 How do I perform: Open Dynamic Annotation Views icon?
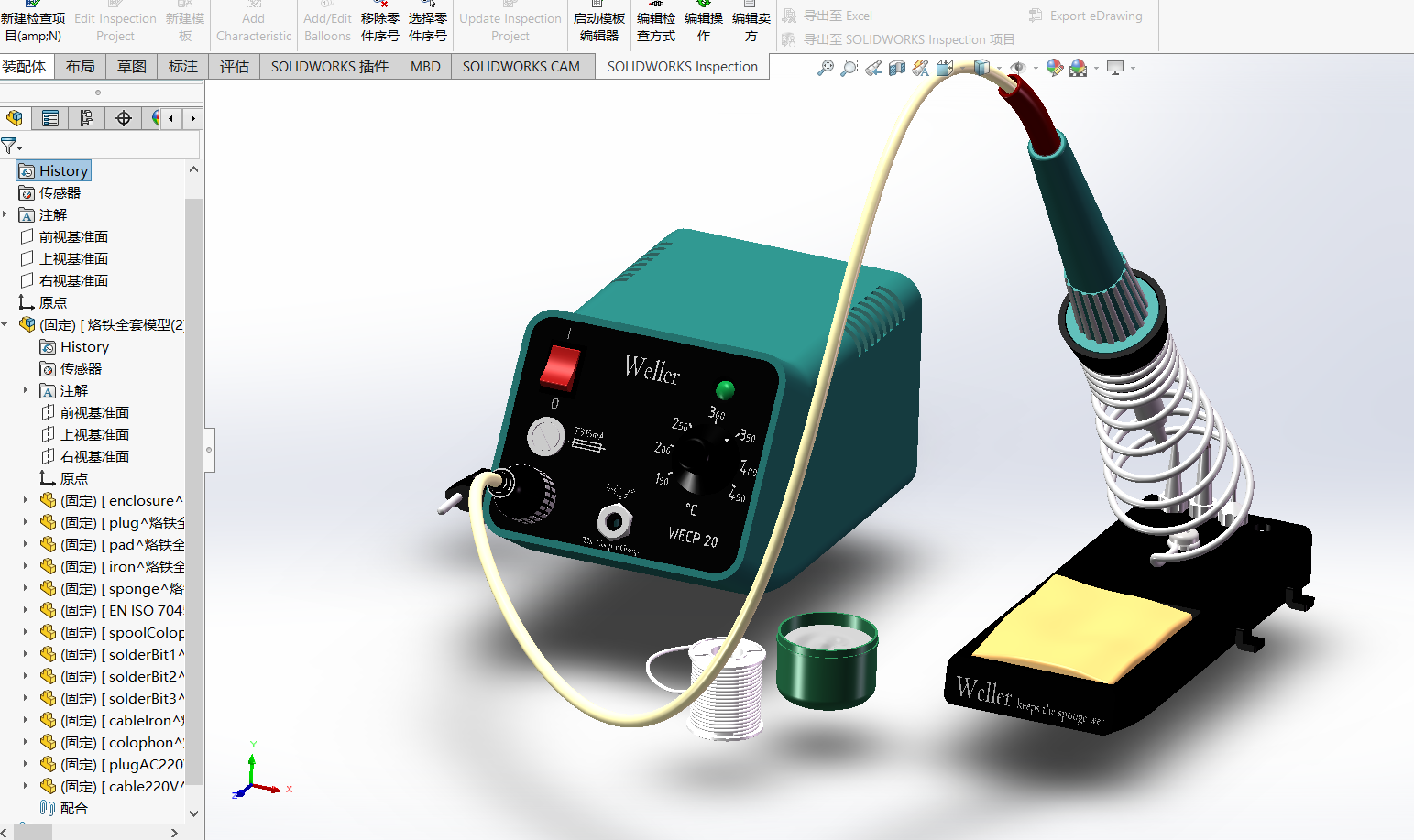921,68
